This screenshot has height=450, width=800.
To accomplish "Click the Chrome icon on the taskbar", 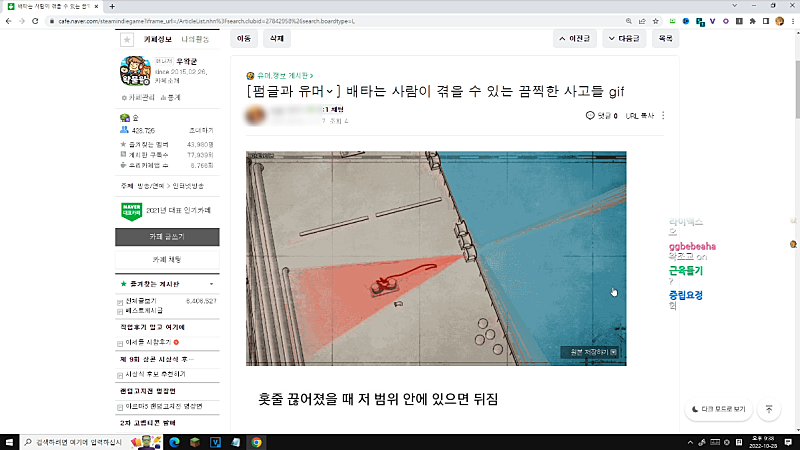I will tap(256, 442).
